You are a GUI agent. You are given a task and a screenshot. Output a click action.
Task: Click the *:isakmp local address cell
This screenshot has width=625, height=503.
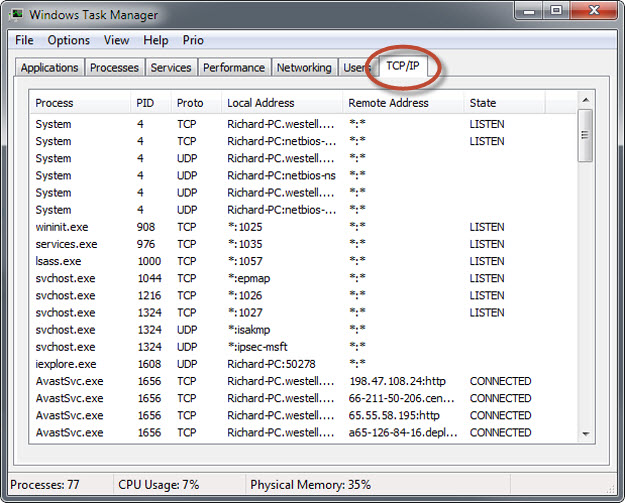[x=249, y=330]
